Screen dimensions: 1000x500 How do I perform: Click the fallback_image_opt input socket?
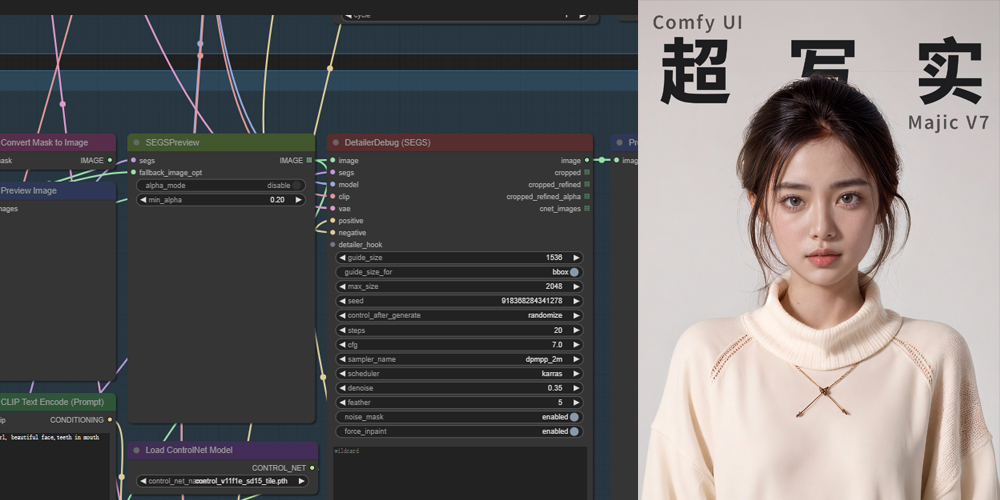coord(133,172)
